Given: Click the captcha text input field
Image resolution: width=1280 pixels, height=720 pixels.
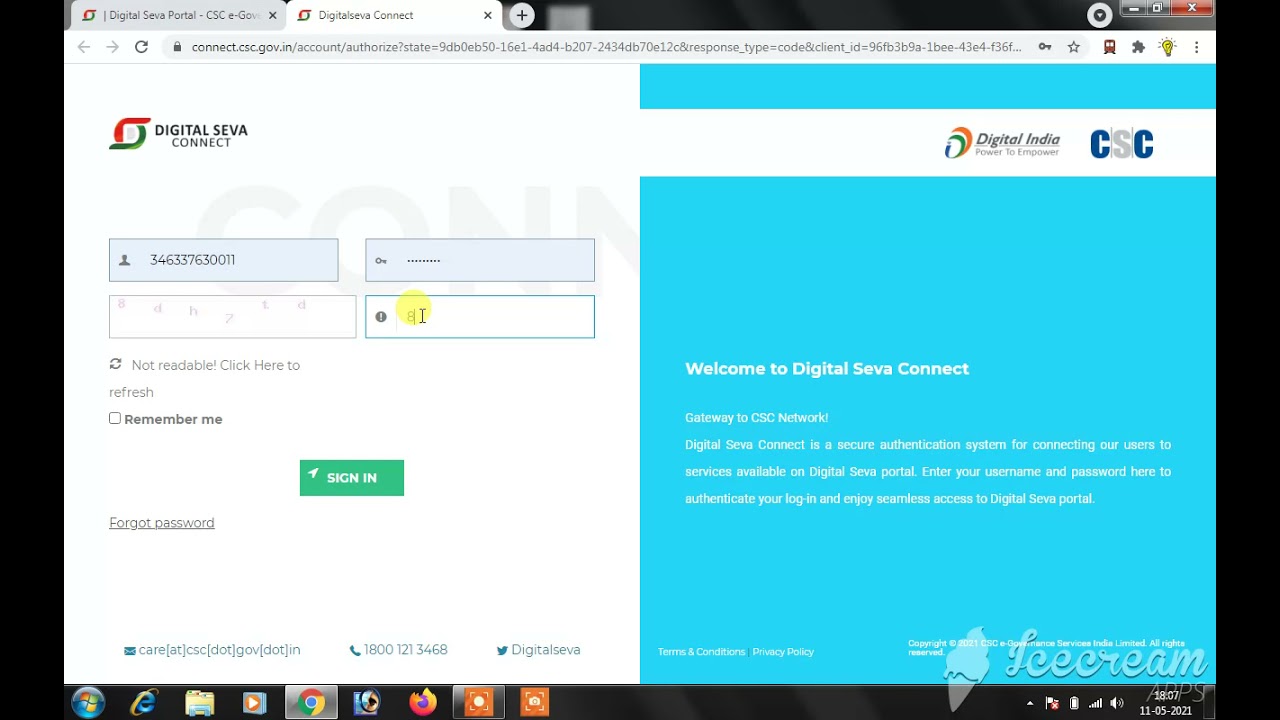Looking at the screenshot, I should (480, 316).
